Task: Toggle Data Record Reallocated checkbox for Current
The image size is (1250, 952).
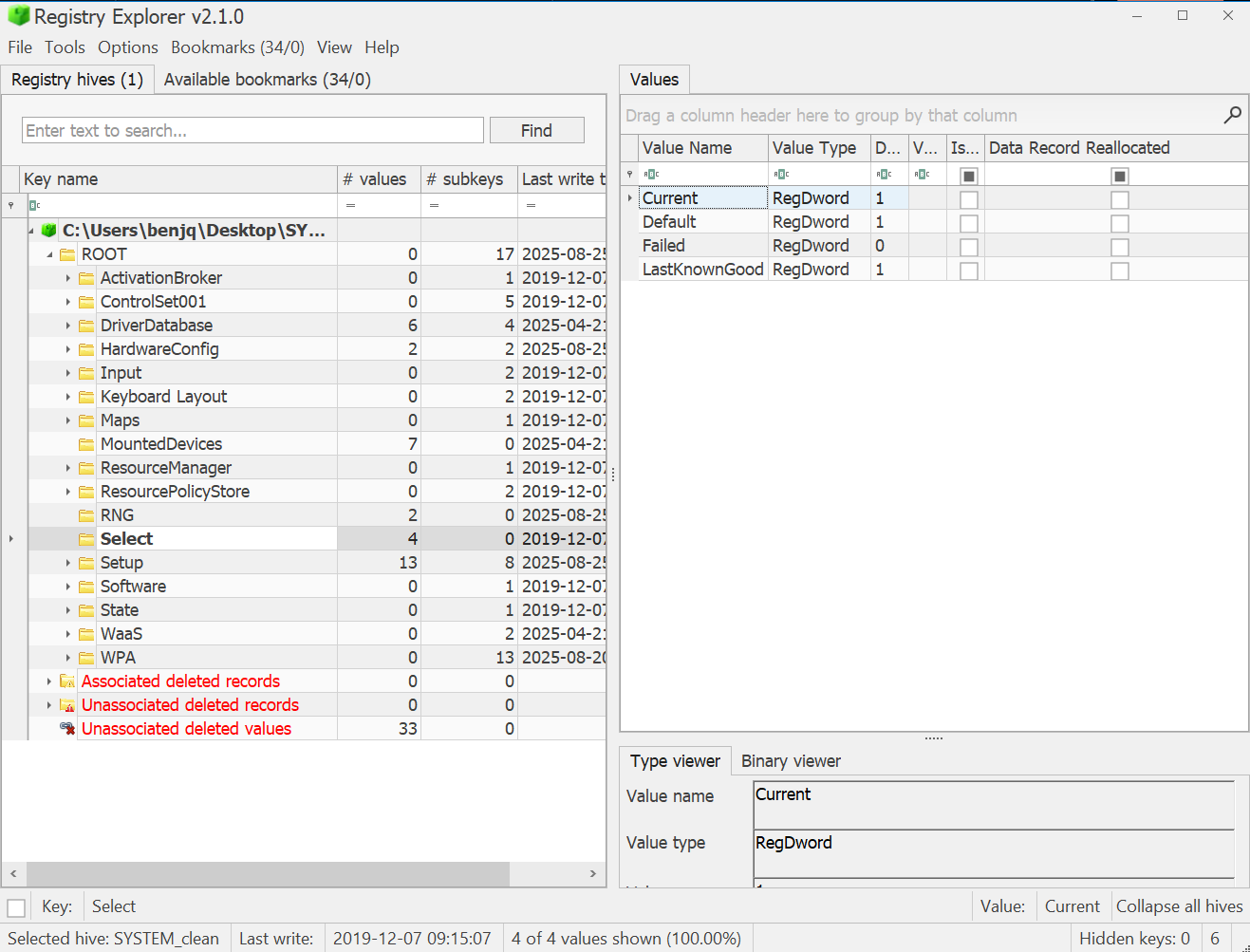Action: click(1120, 199)
